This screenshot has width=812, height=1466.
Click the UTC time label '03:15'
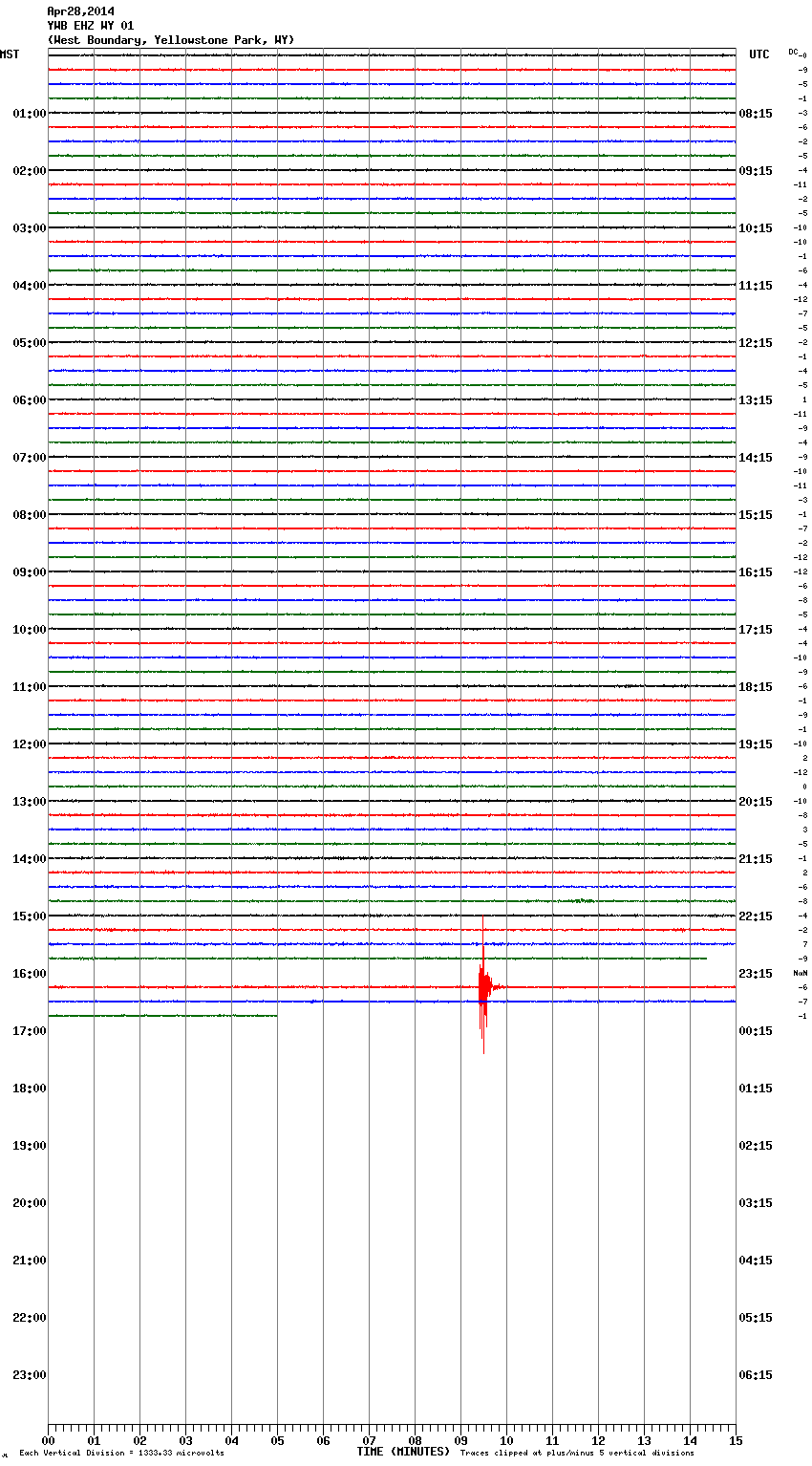pyautogui.click(x=756, y=1203)
